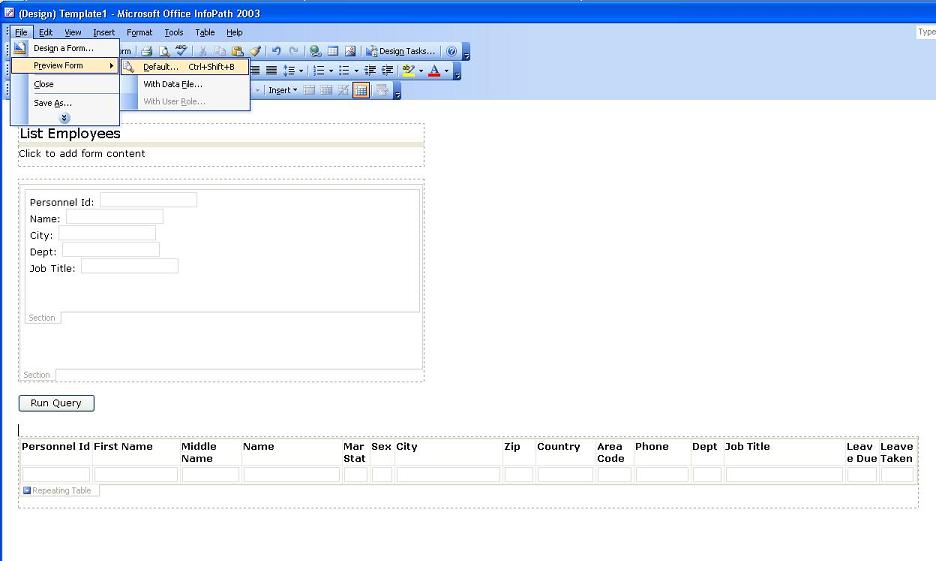The width and height of the screenshot is (936, 561).
Task: Open the Bullets dropdown arrow
Action: 356,70
